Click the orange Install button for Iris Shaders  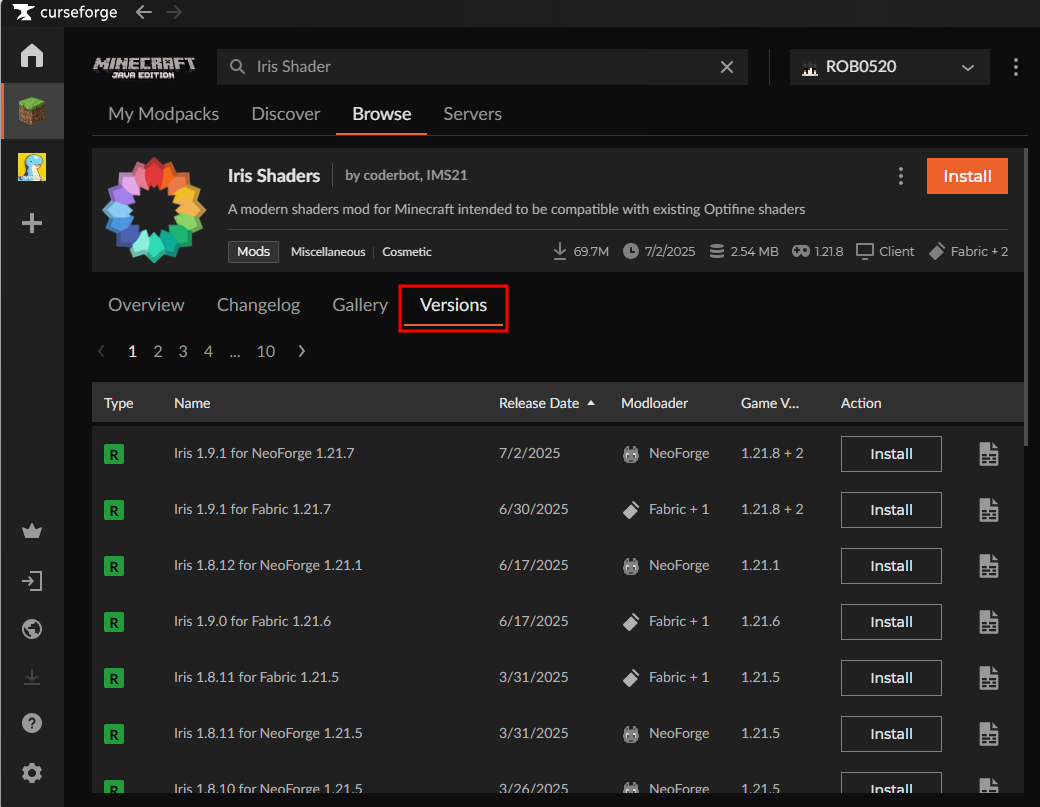967,176
